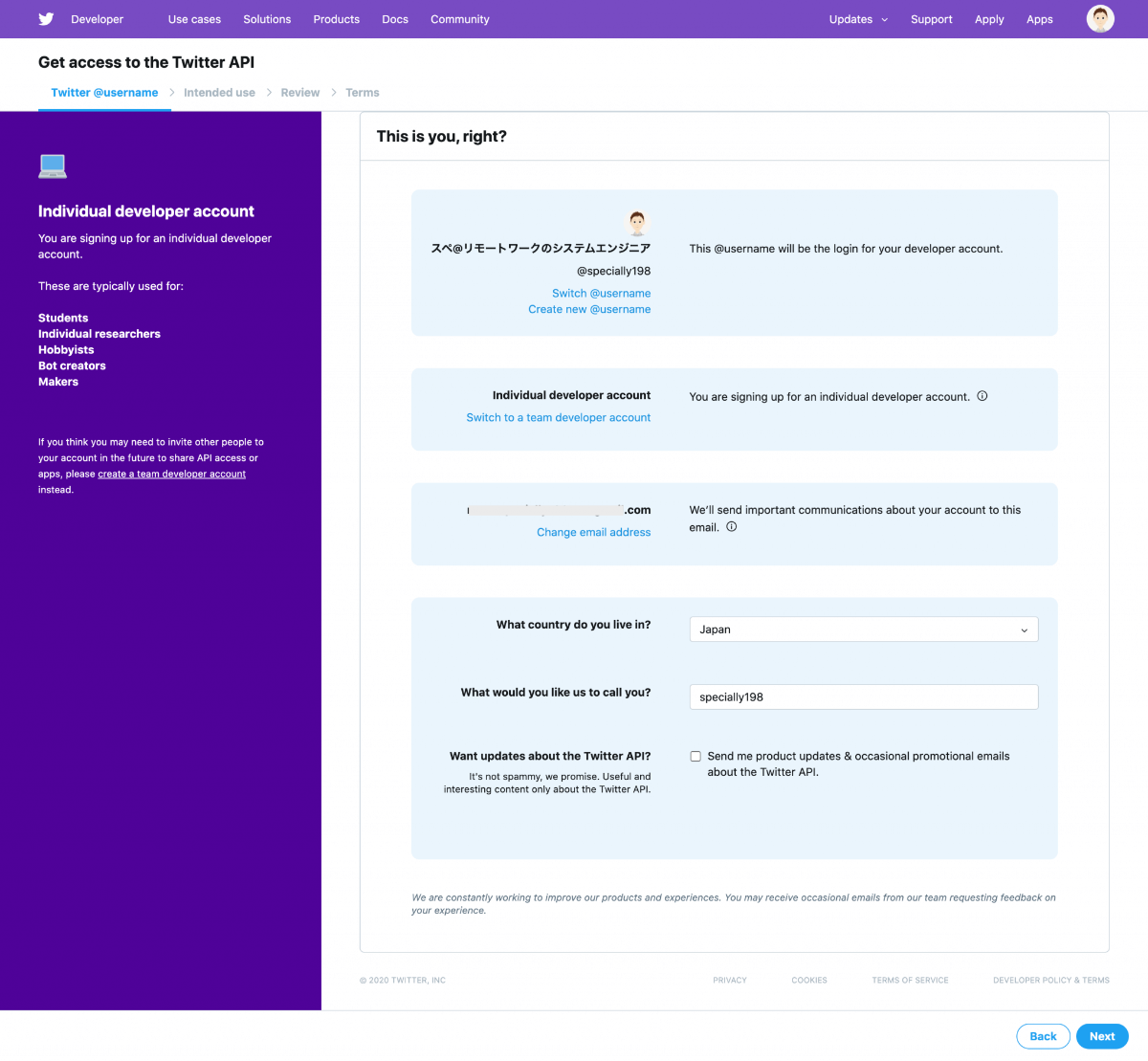
Task: Expand the Updates dropdown in header
Action: [x=858, y=19]
